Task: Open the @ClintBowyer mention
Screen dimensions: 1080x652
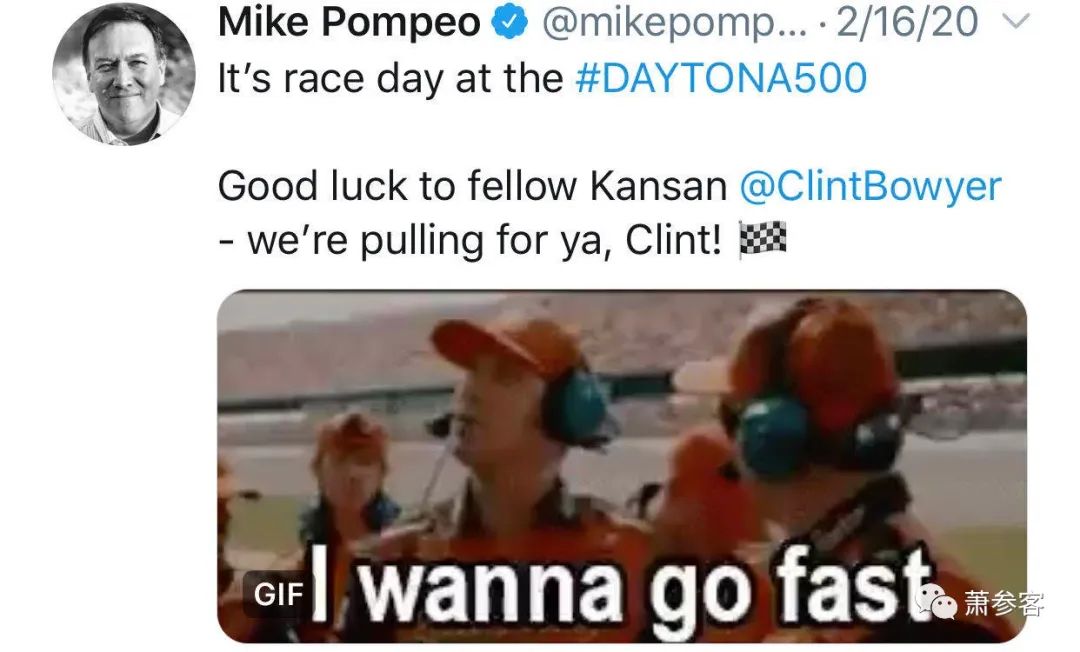Action: point(871,187)
